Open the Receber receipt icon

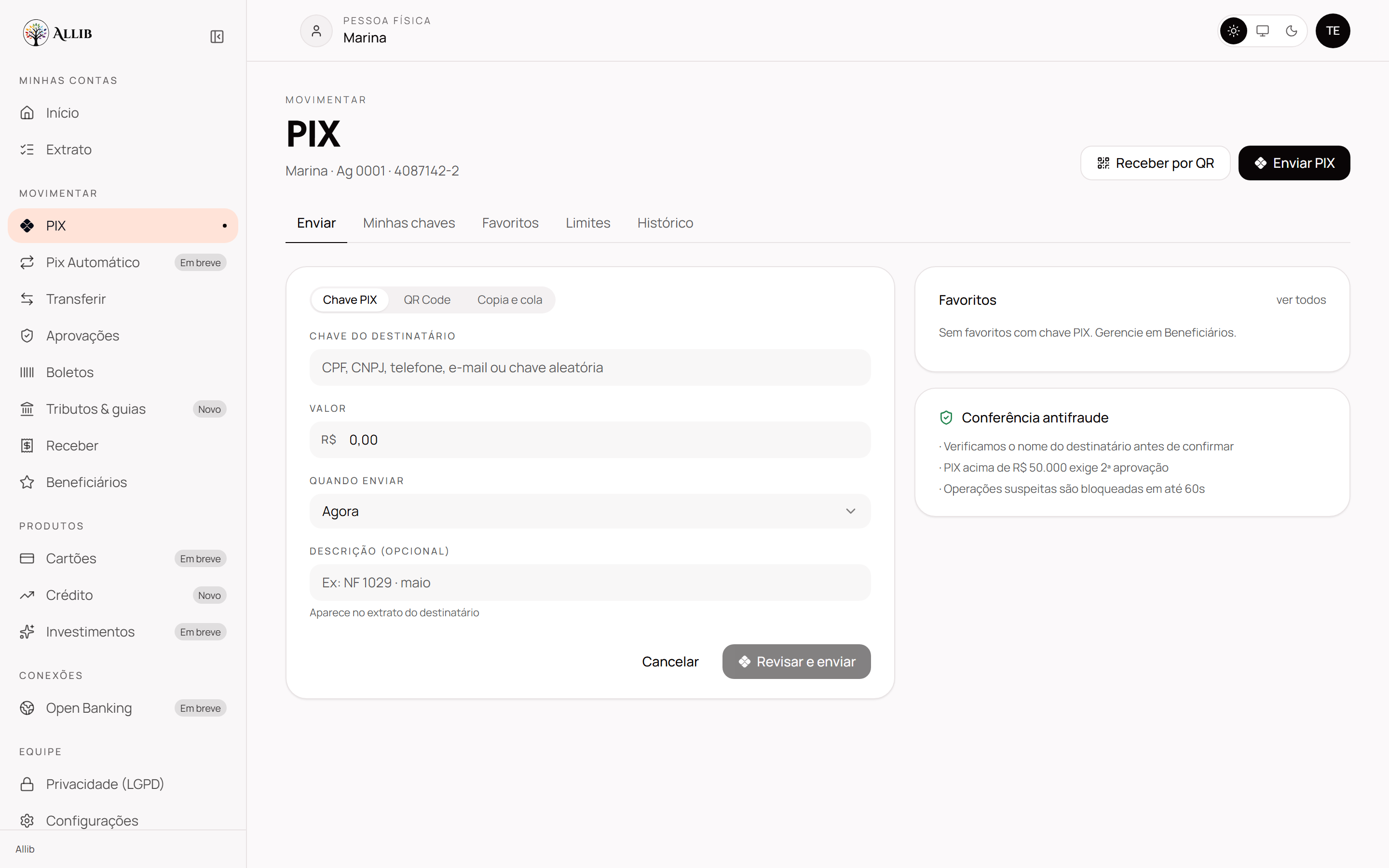(27, 446)
